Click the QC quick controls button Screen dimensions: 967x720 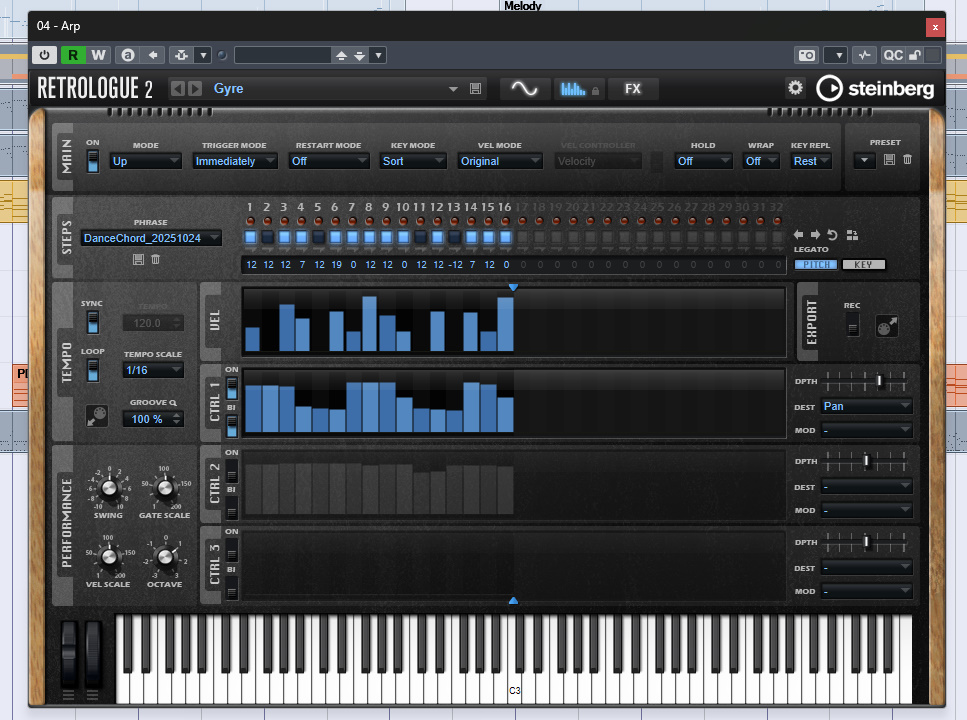tap(893, 55)
